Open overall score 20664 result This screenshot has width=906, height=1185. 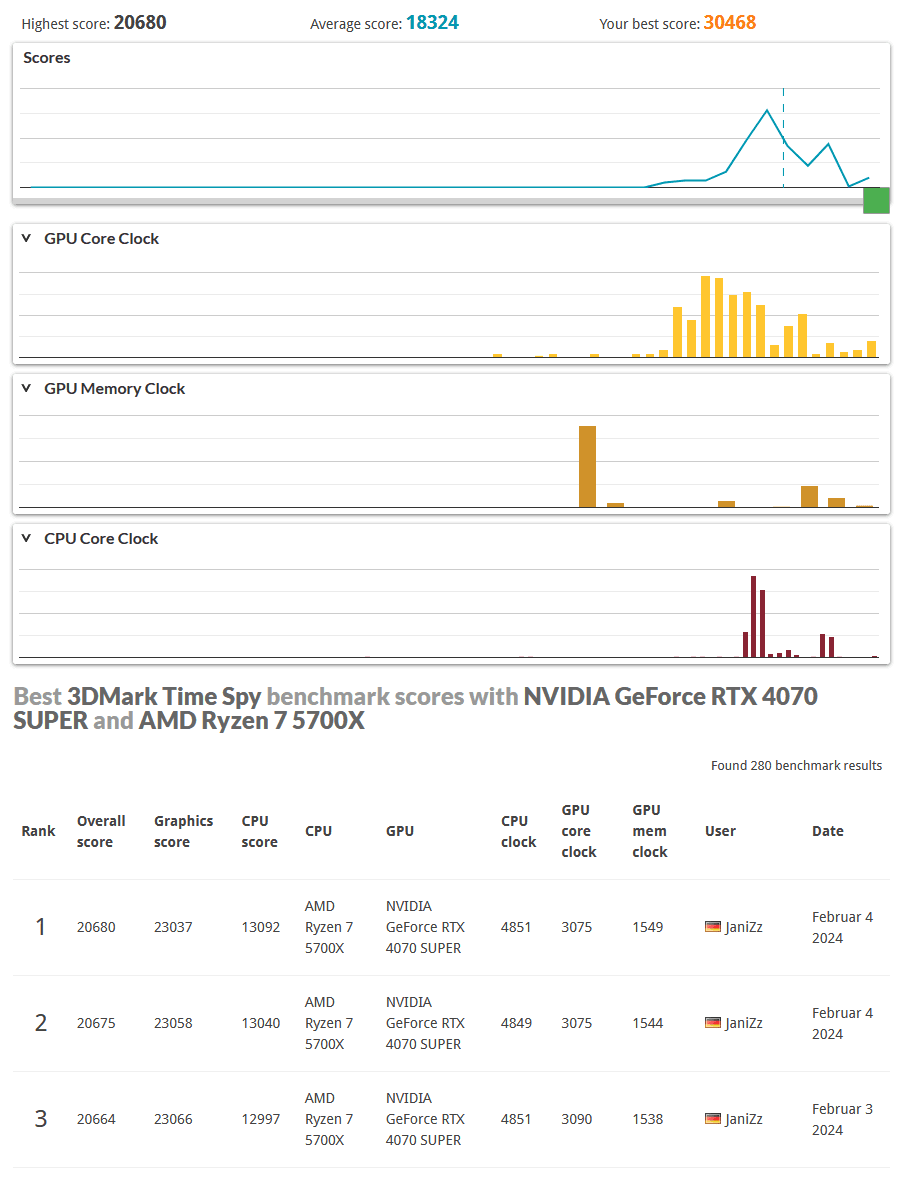click(x=96, y=1119)
